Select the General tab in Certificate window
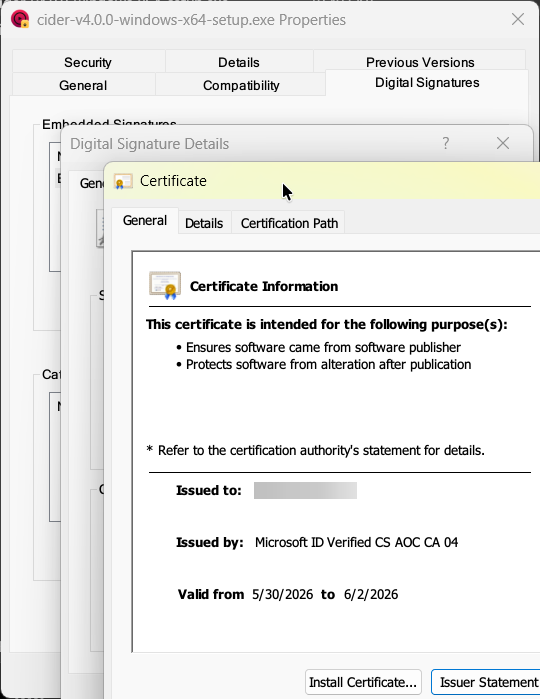This screenshot has height=699, width=540. (144, 221)
